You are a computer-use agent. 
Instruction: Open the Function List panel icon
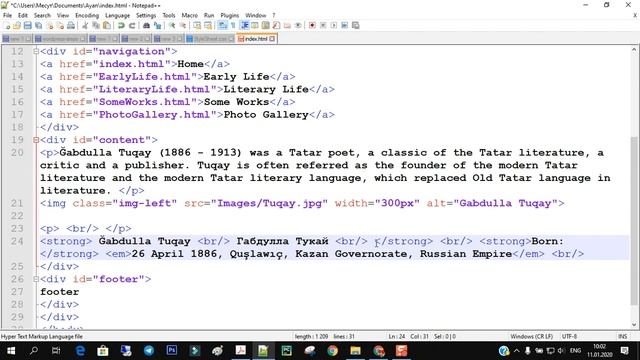tap(276, 25)
